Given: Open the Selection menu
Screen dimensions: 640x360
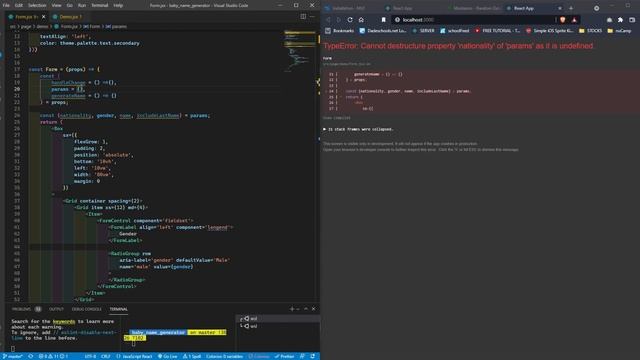Looking at the screenshot, I should click(37, 5).
